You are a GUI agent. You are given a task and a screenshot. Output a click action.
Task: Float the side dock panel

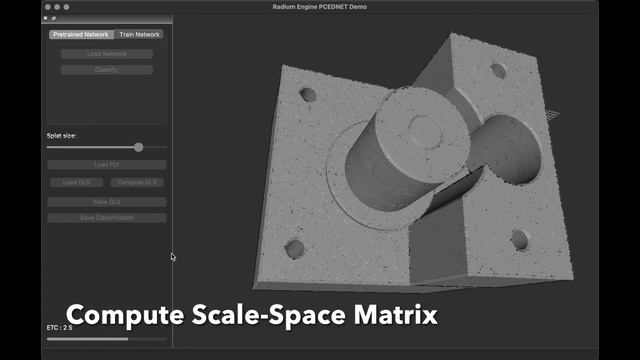[54, 18]
